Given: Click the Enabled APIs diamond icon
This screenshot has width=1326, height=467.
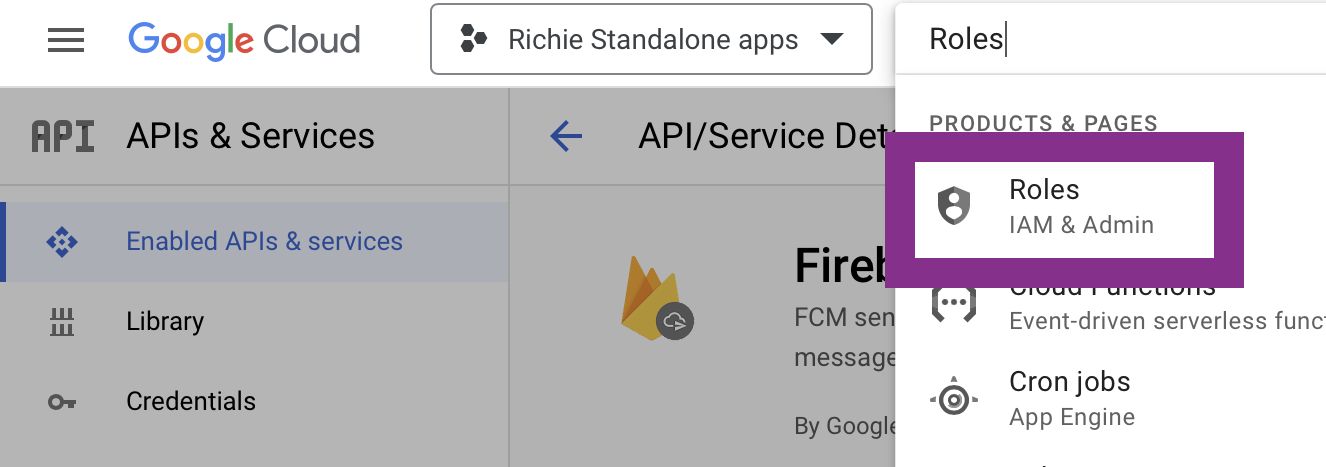Looking at the screenshot, I should tap(62, 242).
